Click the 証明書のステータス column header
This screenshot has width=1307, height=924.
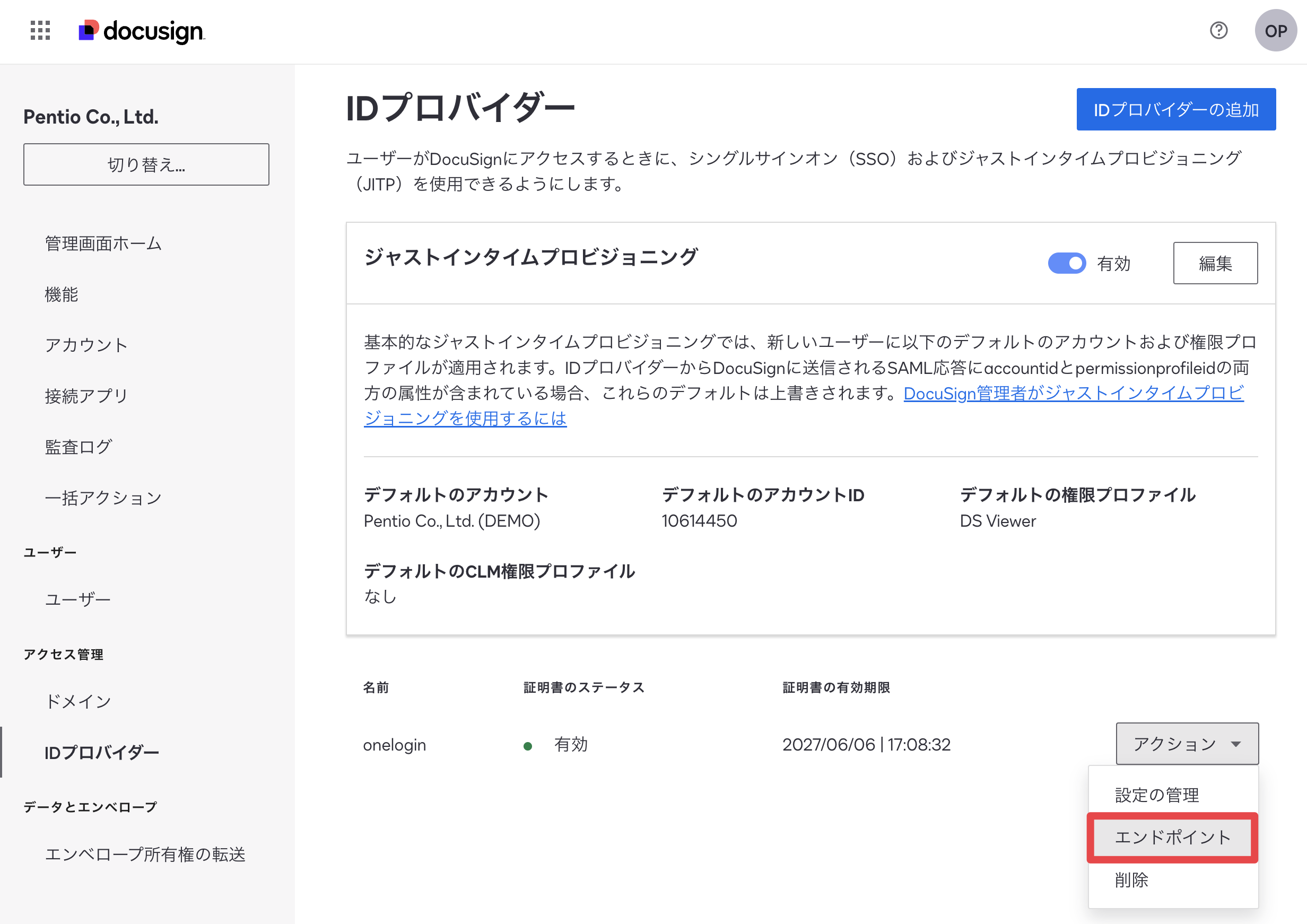pyautogui.click(x=584, y=688)
